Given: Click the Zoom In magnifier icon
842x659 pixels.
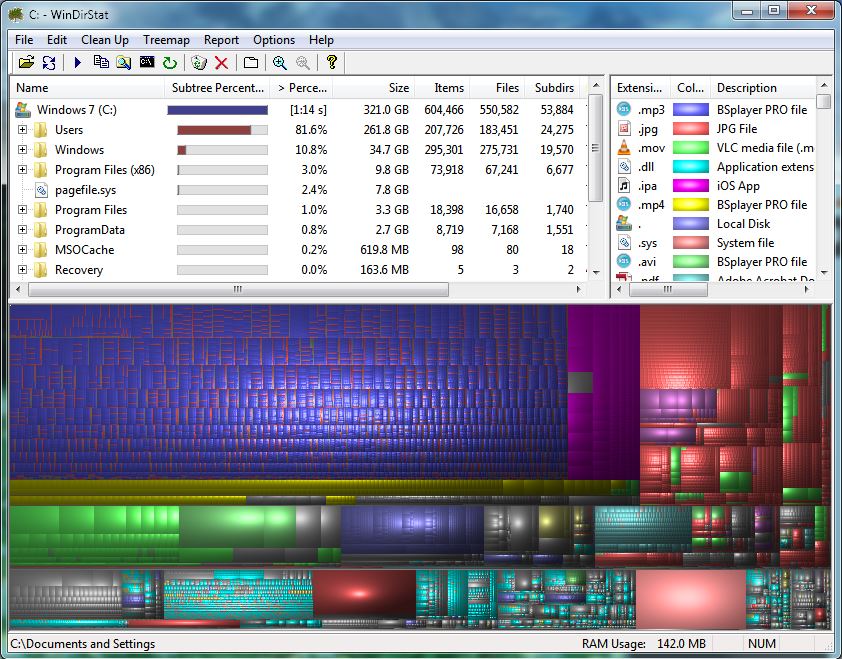Looking at the screenshot, I should coord(279,63).
